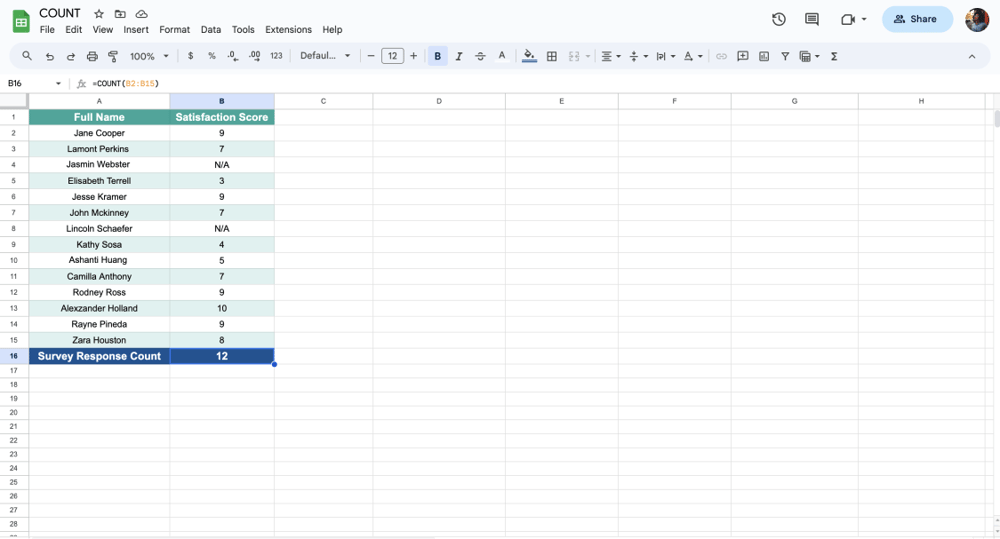Image resolution: width=1000 pixels, height=539 pixels.
Task: Click the print icon in toolbar
Action: [x=92, y=57]
